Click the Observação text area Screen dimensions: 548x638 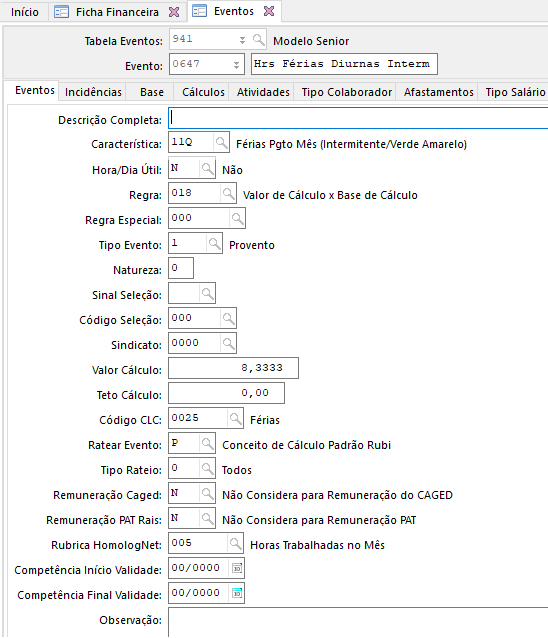[x=358, y=622]
